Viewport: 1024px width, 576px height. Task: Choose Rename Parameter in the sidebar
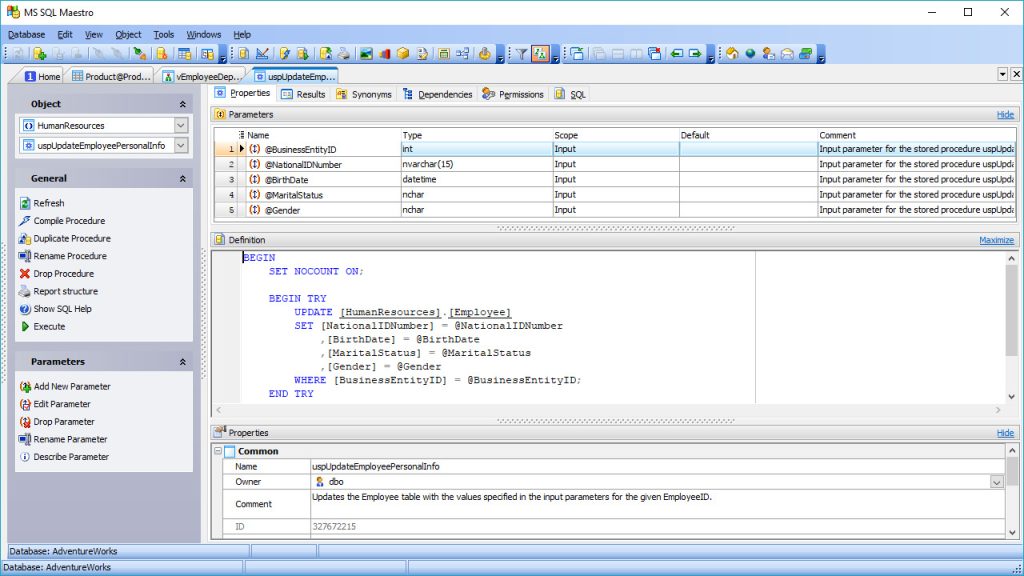(x=71, y=438)
